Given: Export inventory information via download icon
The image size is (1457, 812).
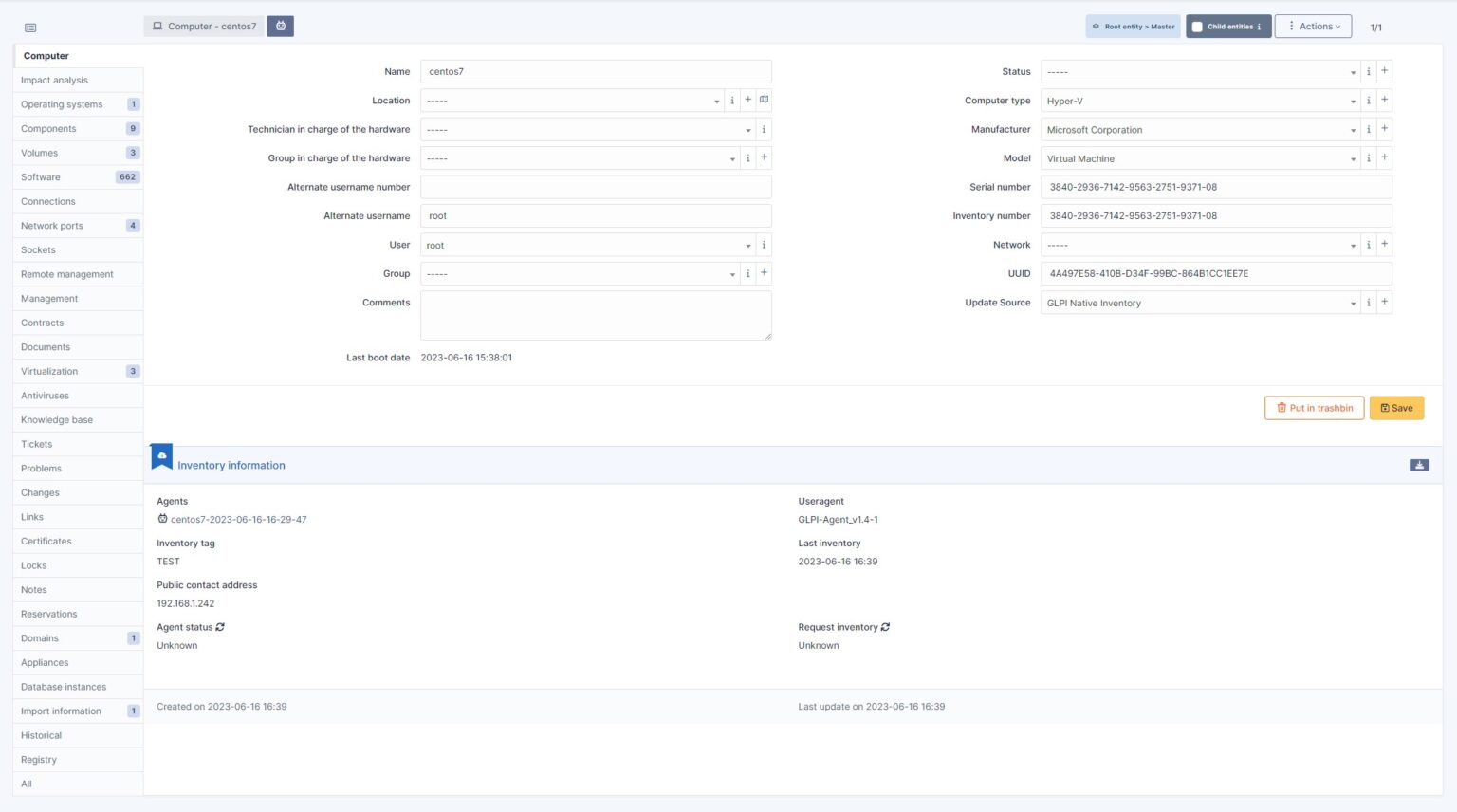Looking at the screenshot, I should (1419, 465).
